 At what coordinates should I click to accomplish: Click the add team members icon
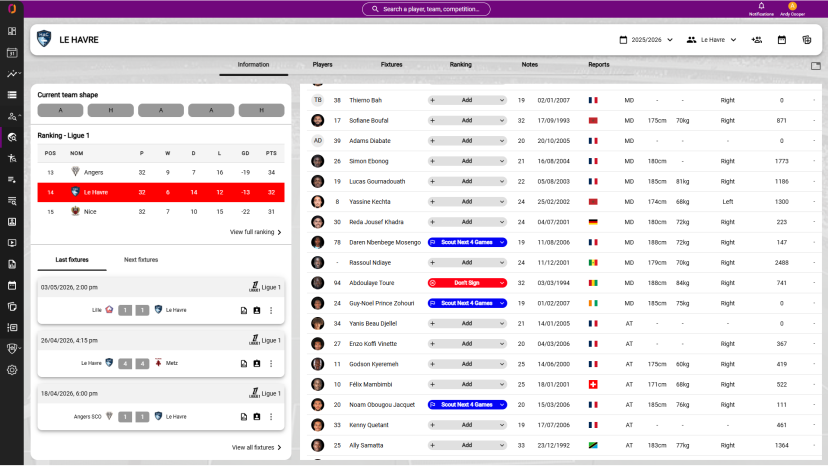click(x=756, y=40)
